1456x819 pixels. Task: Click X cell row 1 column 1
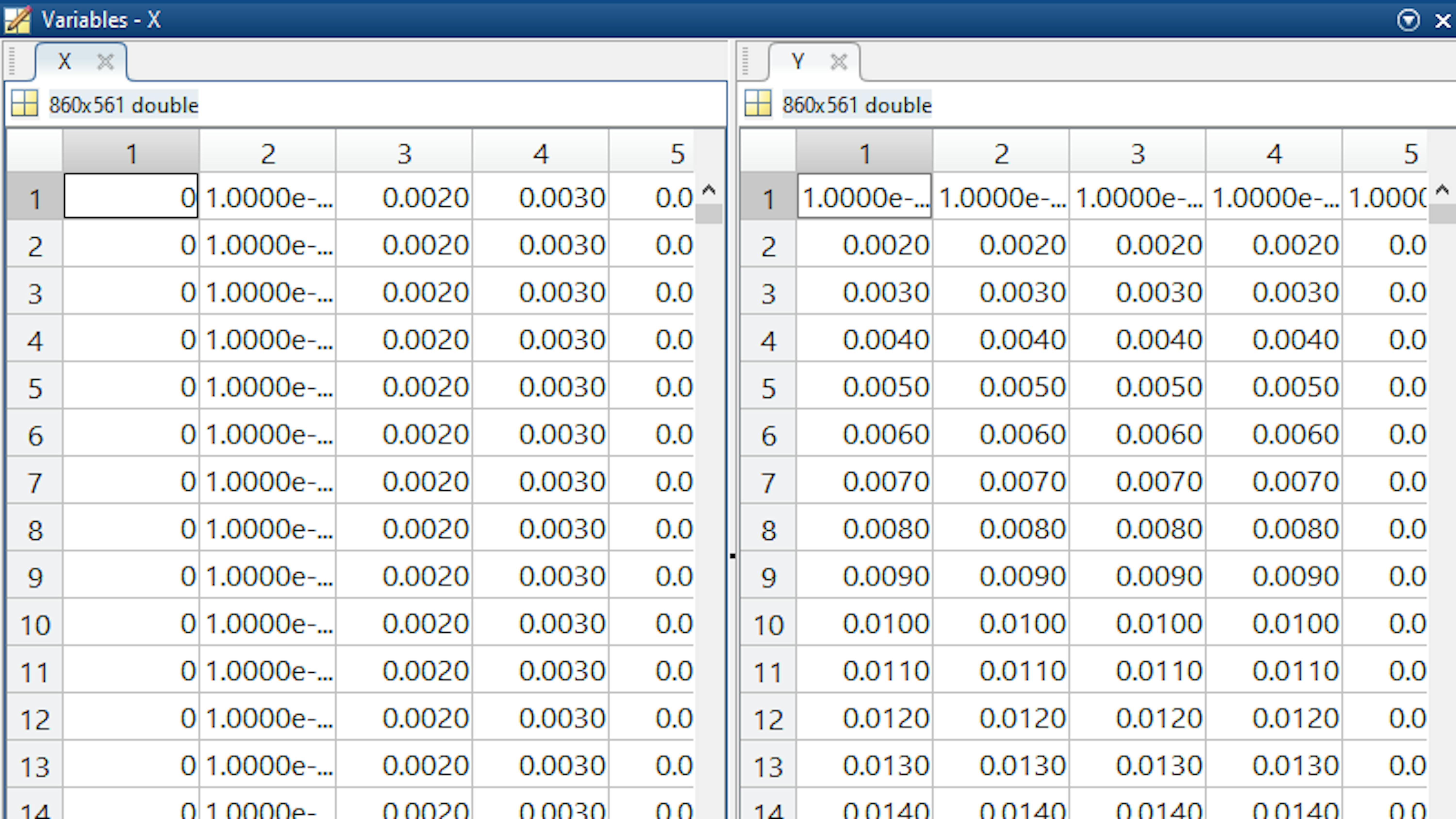pos(131,196)
